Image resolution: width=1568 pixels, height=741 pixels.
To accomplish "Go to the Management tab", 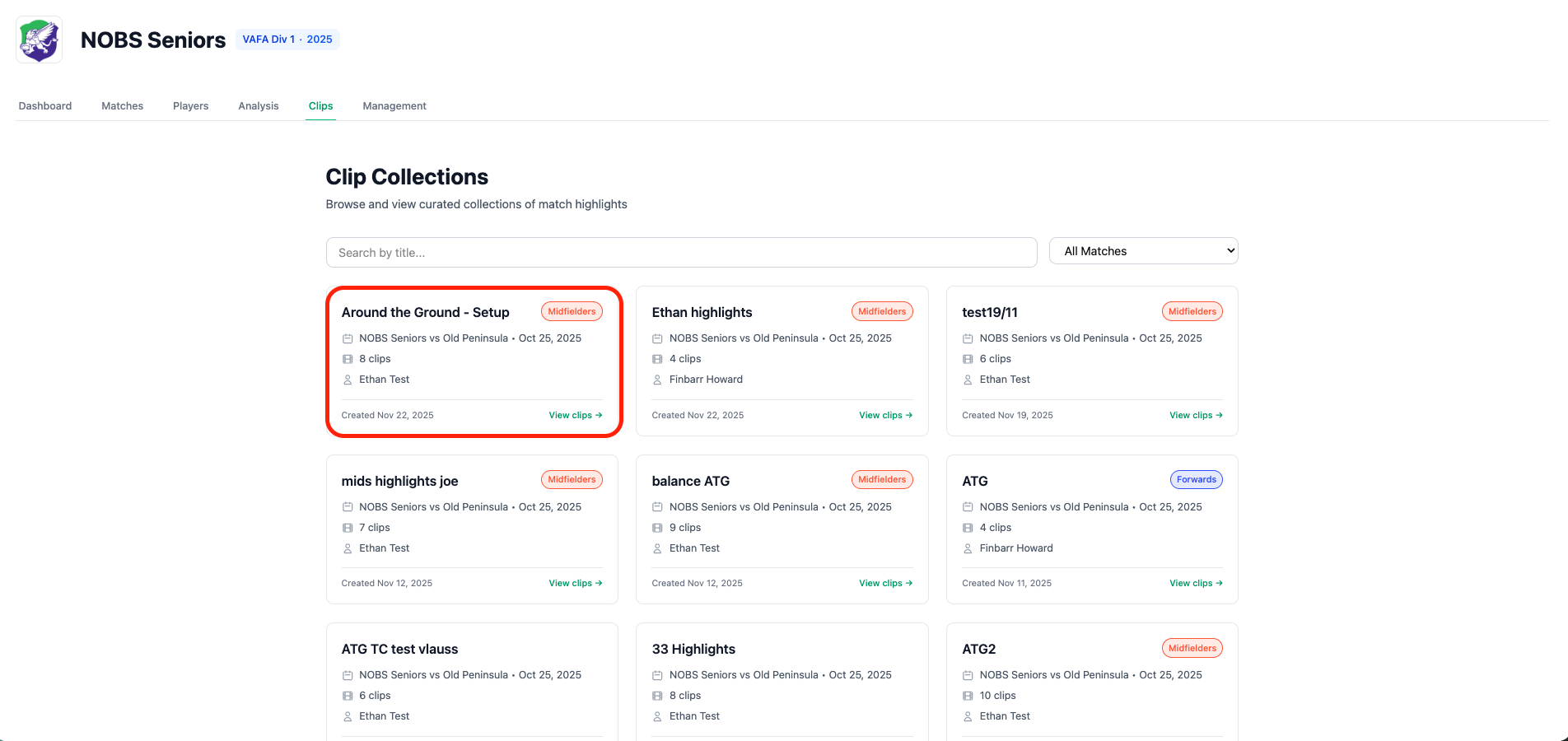I will click(394, 106).
